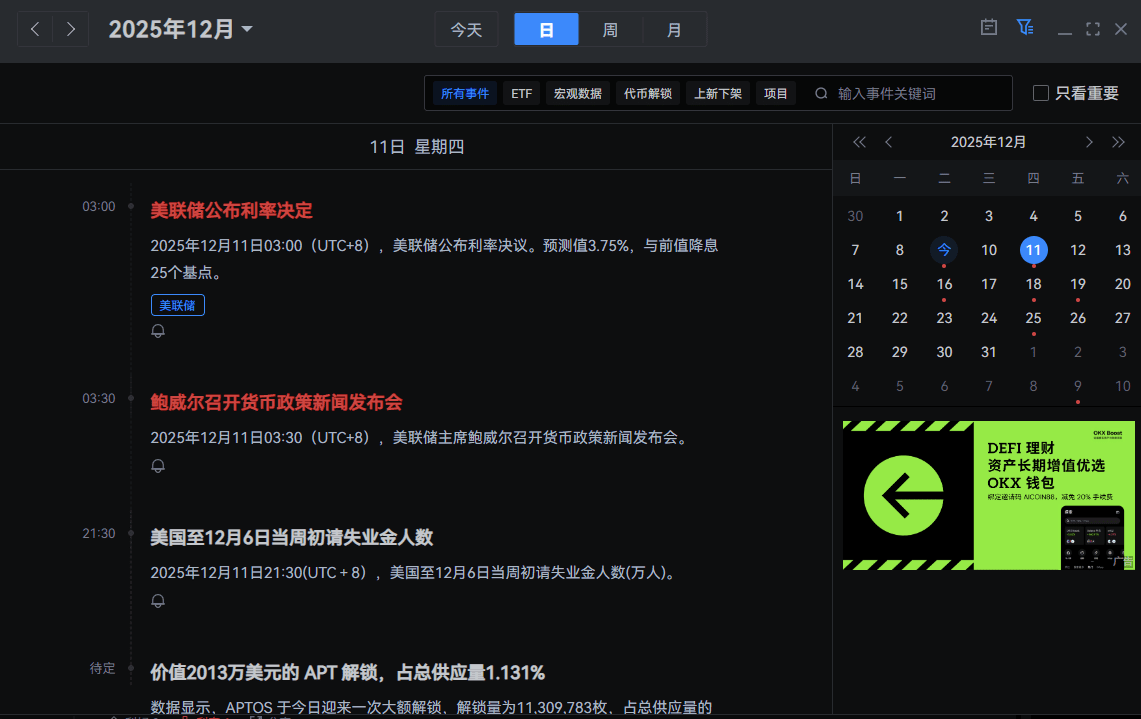This screenshot has height=719, width=1141.
Task: Click the calendar notes icon in the top-right toolbar
Action: point(988,27)
